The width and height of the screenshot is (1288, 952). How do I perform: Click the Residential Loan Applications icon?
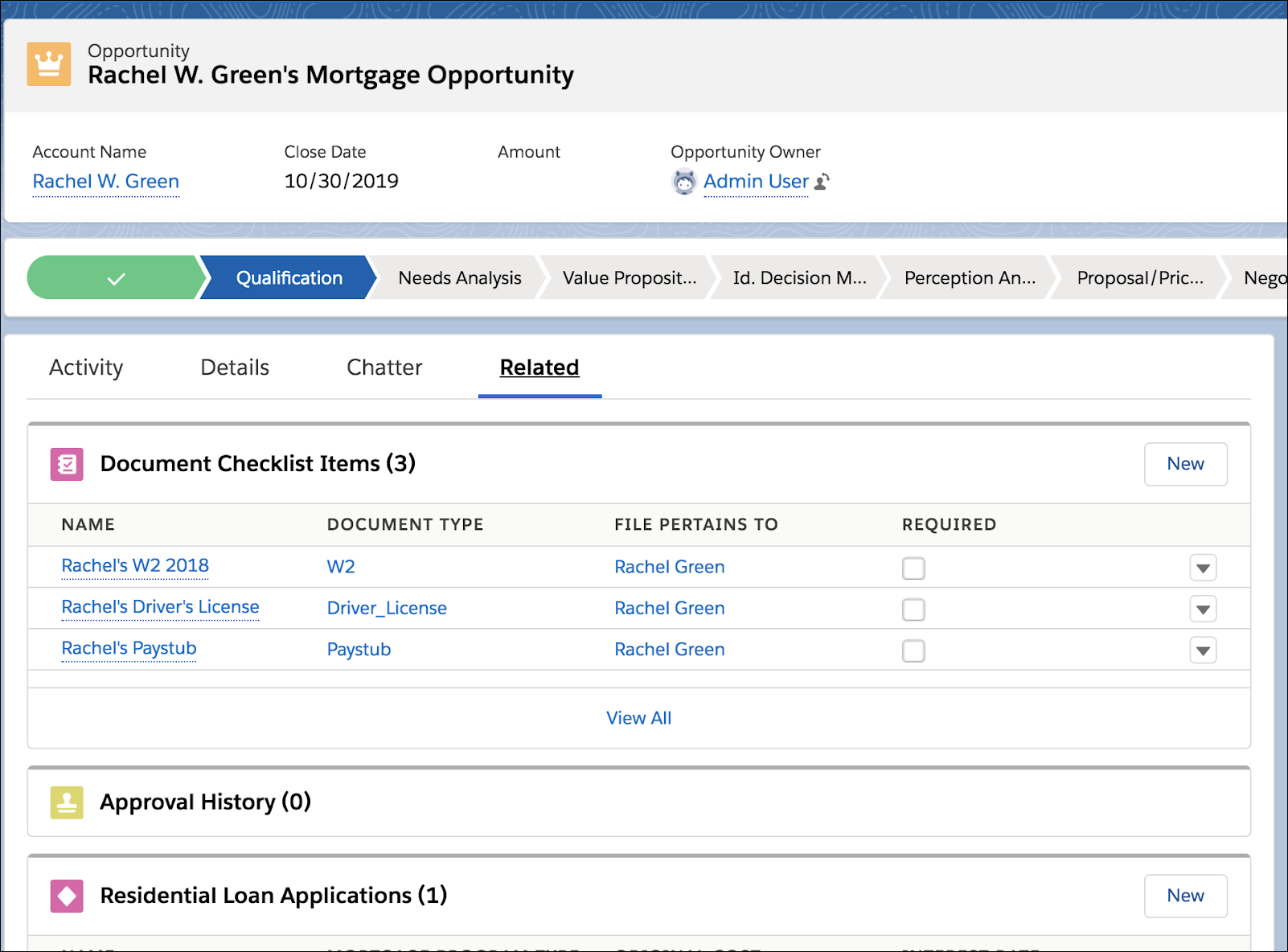[x=67, y=896]
